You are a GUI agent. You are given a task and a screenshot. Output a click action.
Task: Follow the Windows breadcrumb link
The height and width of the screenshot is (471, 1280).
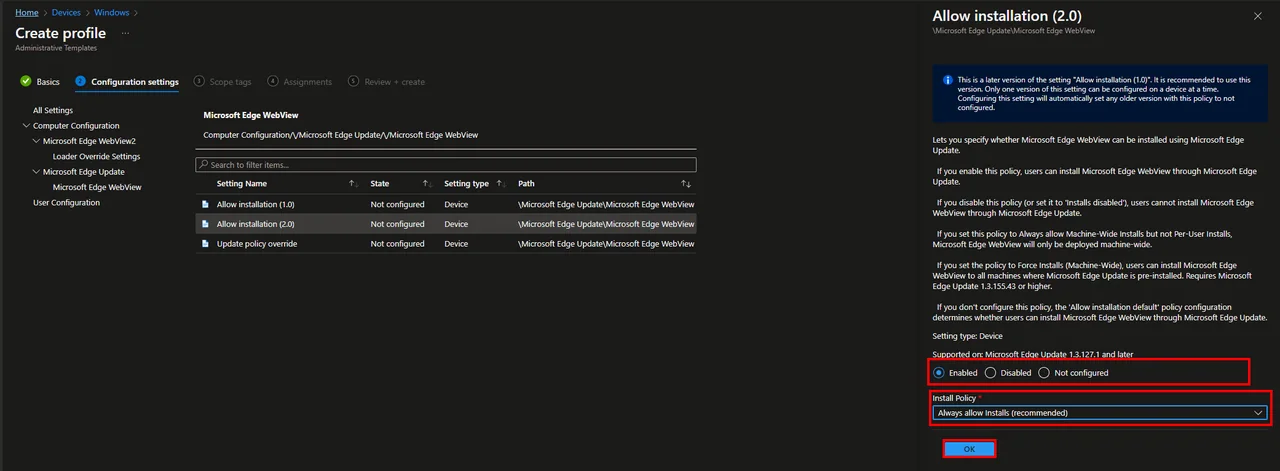112,12
